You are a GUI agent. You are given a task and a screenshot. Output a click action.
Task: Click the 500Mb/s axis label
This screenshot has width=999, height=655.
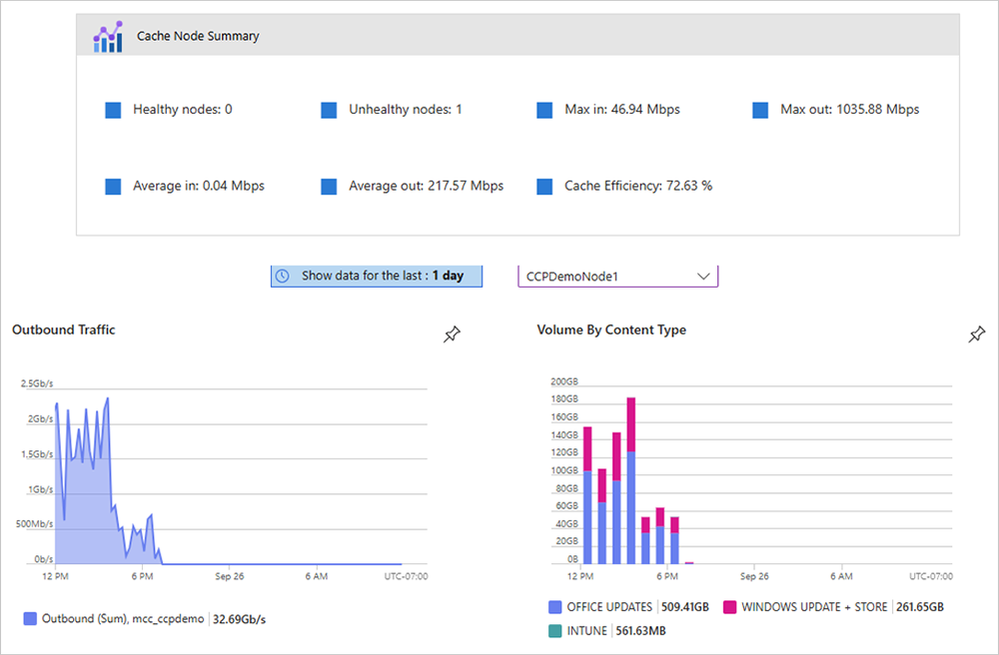(34, 524)
